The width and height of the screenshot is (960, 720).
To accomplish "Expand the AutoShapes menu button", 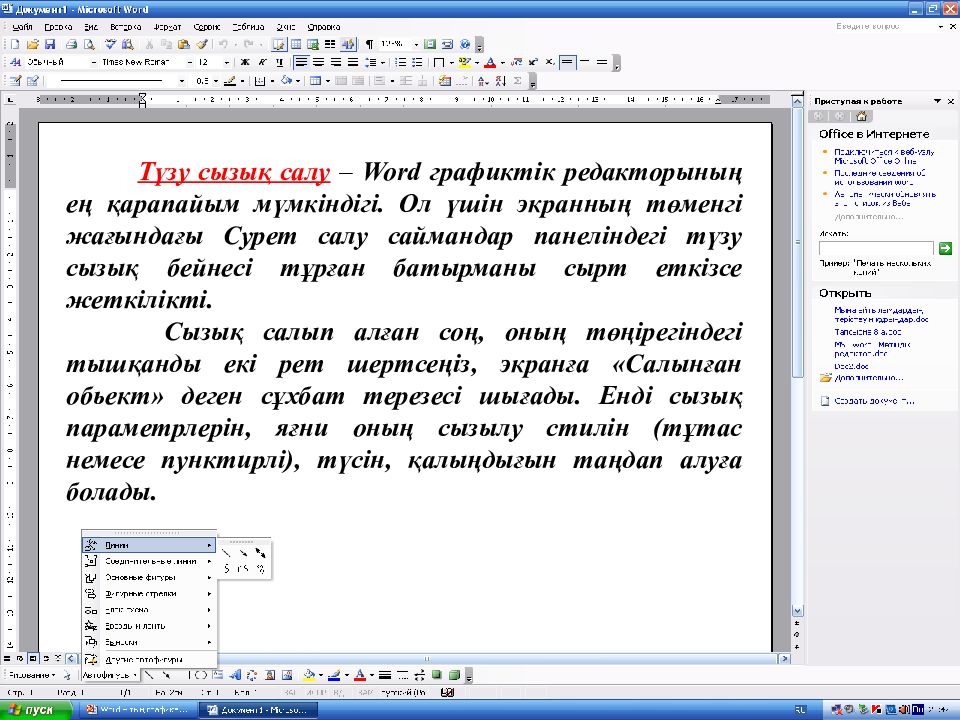I will click(110, 675).
